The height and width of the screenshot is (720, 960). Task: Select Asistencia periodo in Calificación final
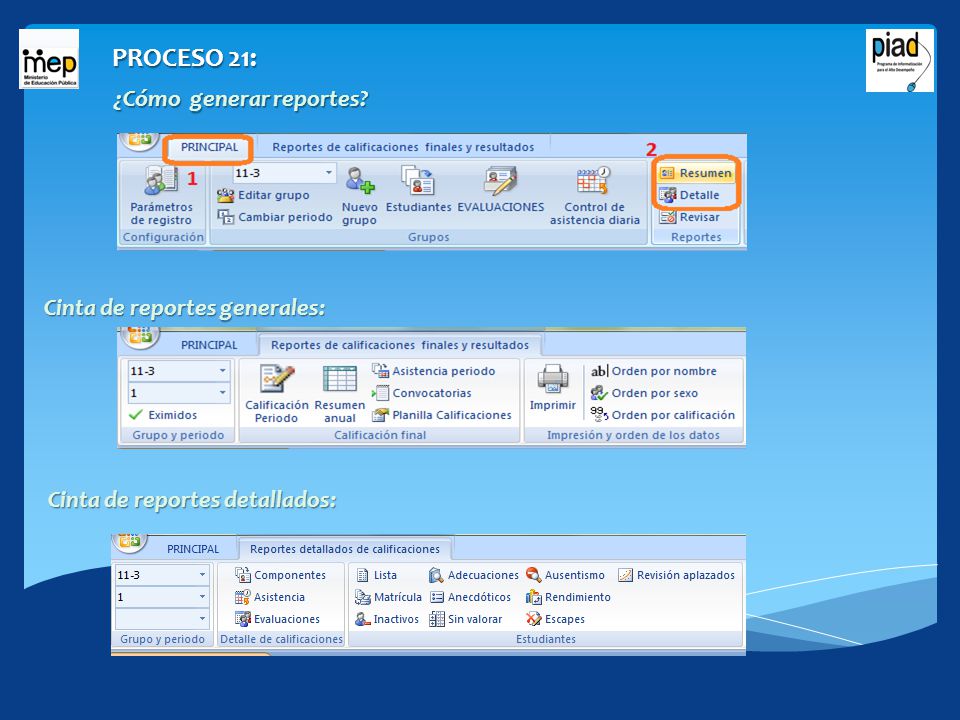click(433, 371)
